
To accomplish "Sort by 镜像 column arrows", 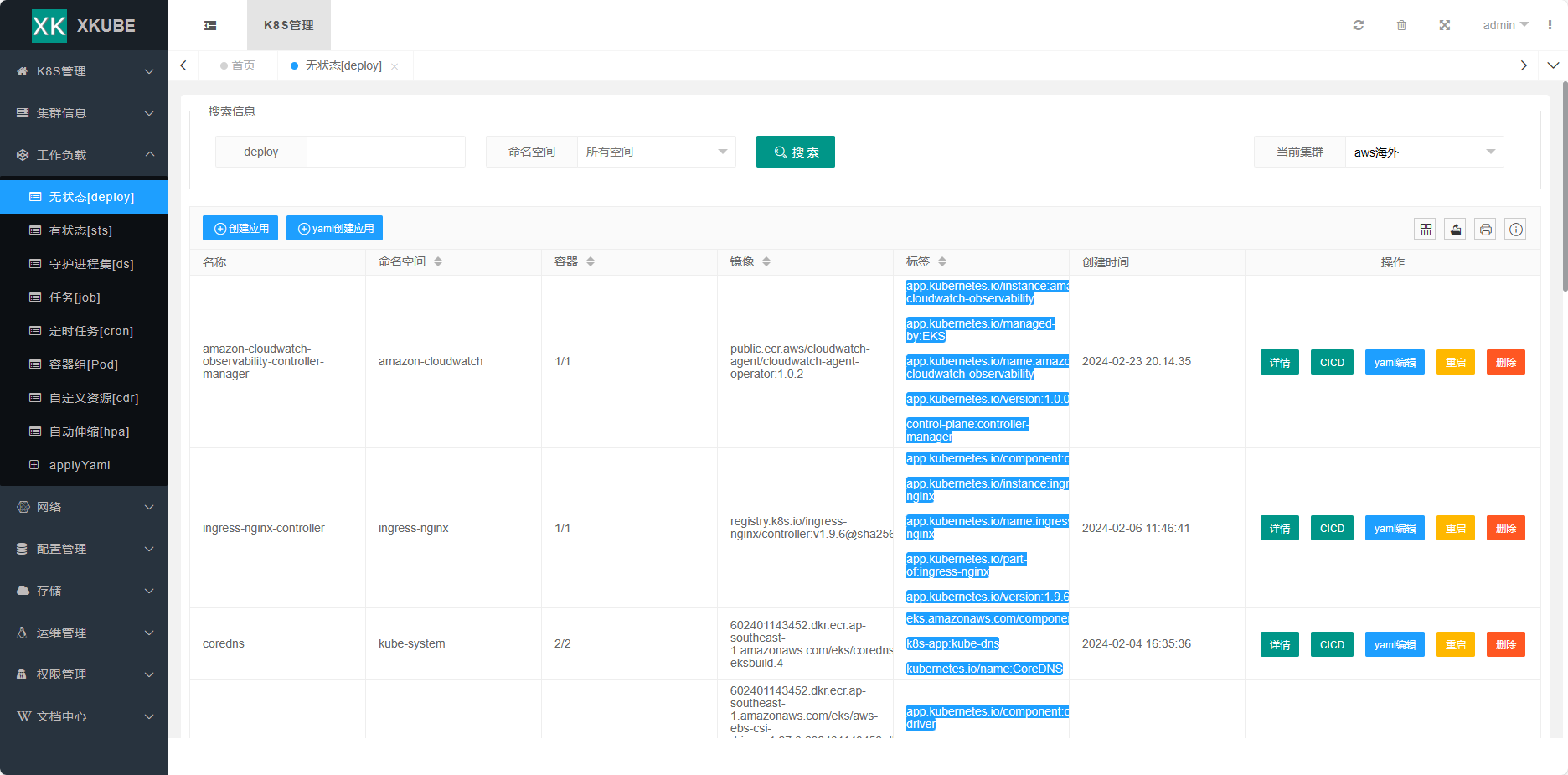I will (766, 262).
